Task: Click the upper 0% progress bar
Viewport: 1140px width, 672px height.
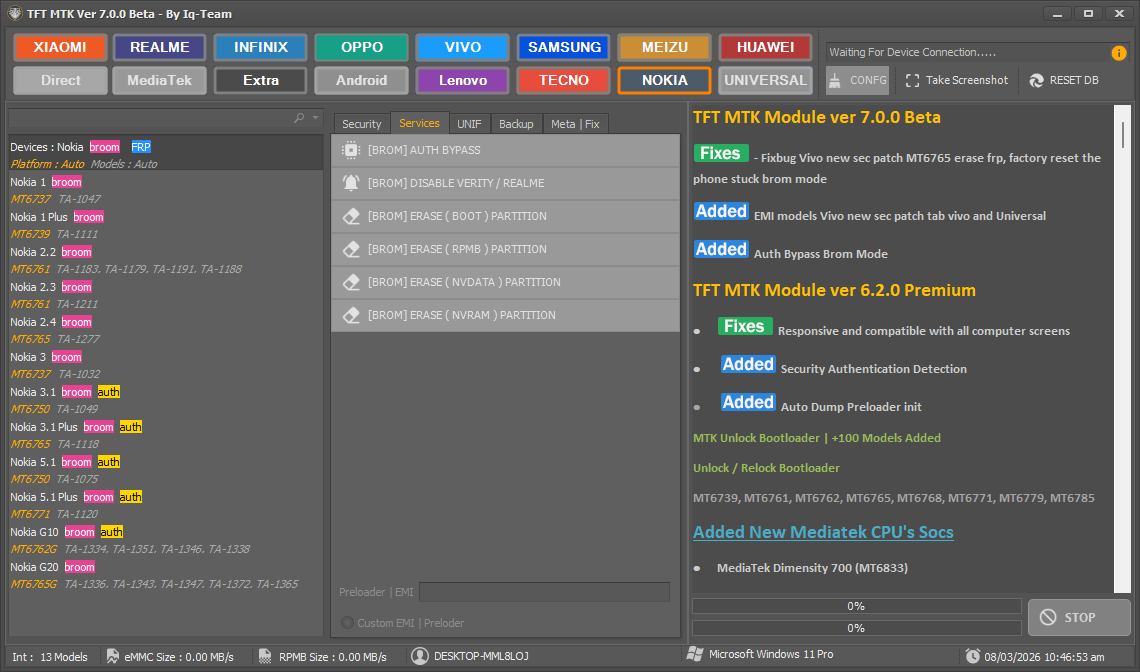Action: (x=855, y=606)
